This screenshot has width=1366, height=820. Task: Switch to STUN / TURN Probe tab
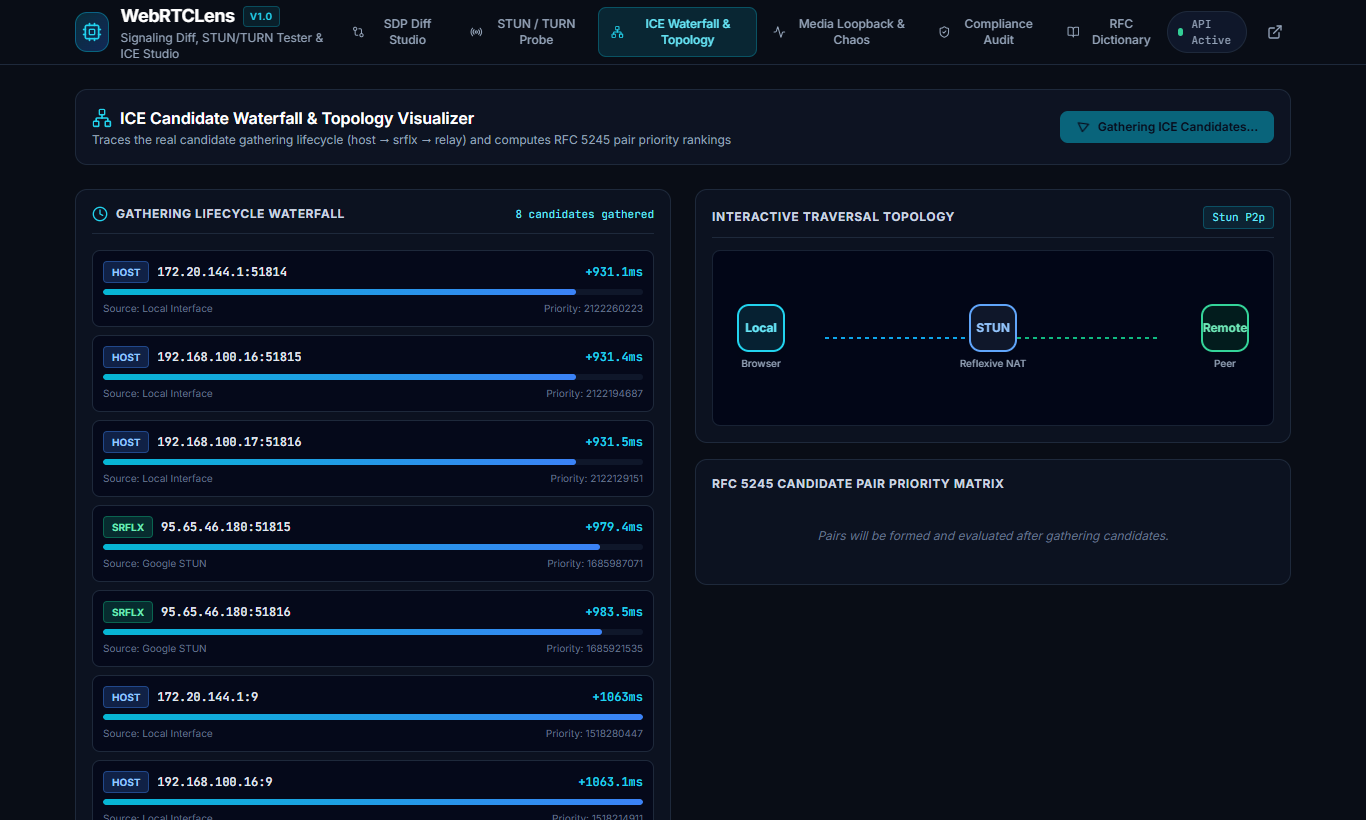pos(526,32)
